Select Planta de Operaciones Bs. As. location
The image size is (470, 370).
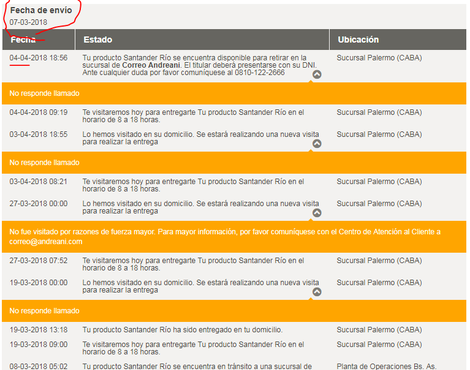pyautogui.click(x=387, y=366)
